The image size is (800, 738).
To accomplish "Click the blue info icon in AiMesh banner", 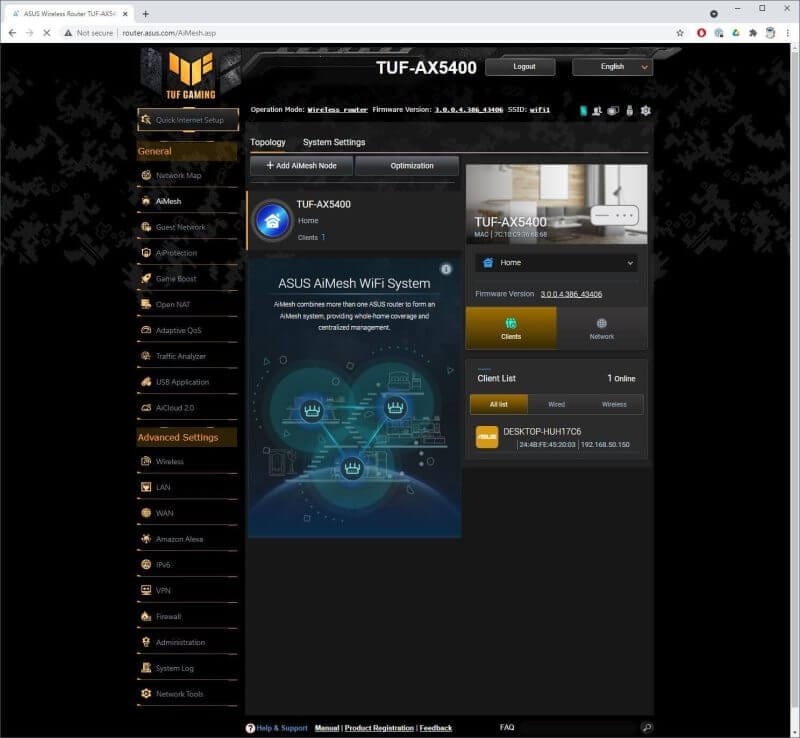I will point(446,269).
